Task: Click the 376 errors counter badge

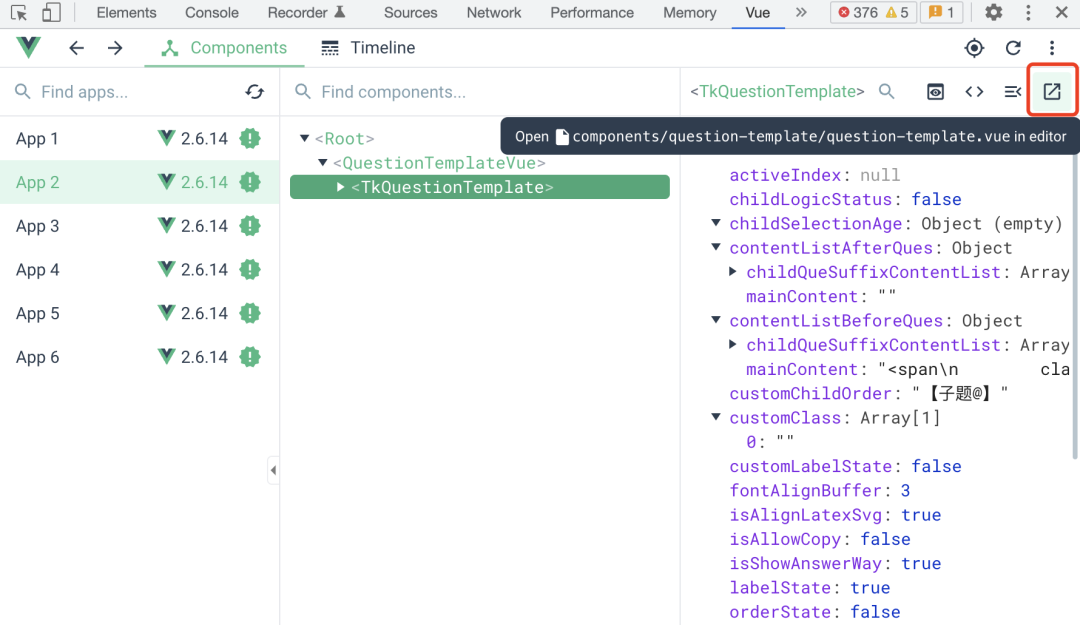Action: click(857, 13)
